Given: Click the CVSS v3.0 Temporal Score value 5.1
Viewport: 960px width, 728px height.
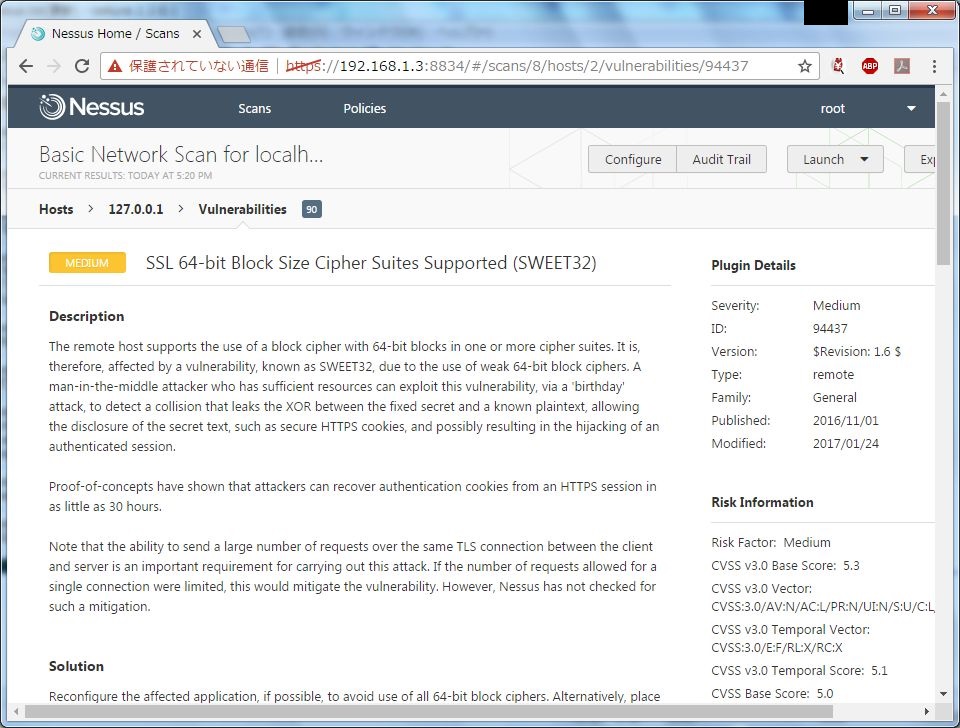Looking at the screenshot, I should (879, 671).
